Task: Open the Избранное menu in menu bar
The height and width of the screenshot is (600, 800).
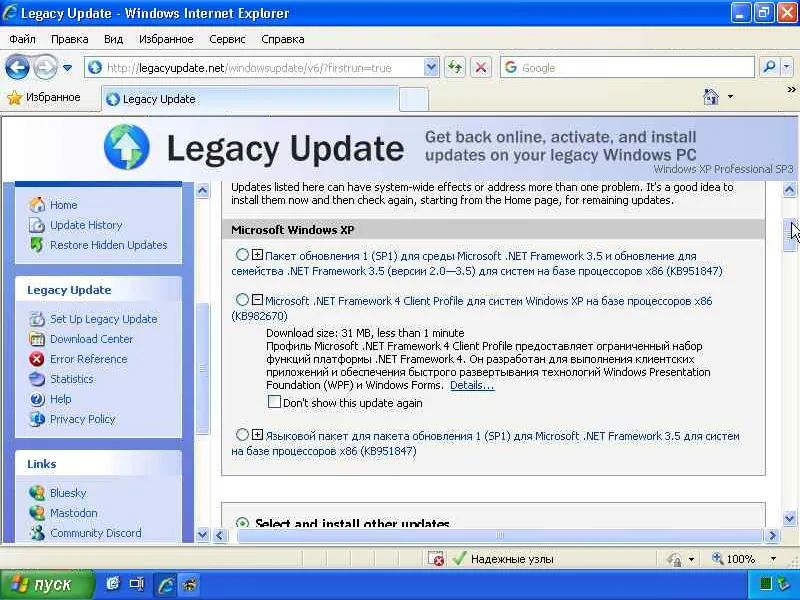Action: point(166,39)
